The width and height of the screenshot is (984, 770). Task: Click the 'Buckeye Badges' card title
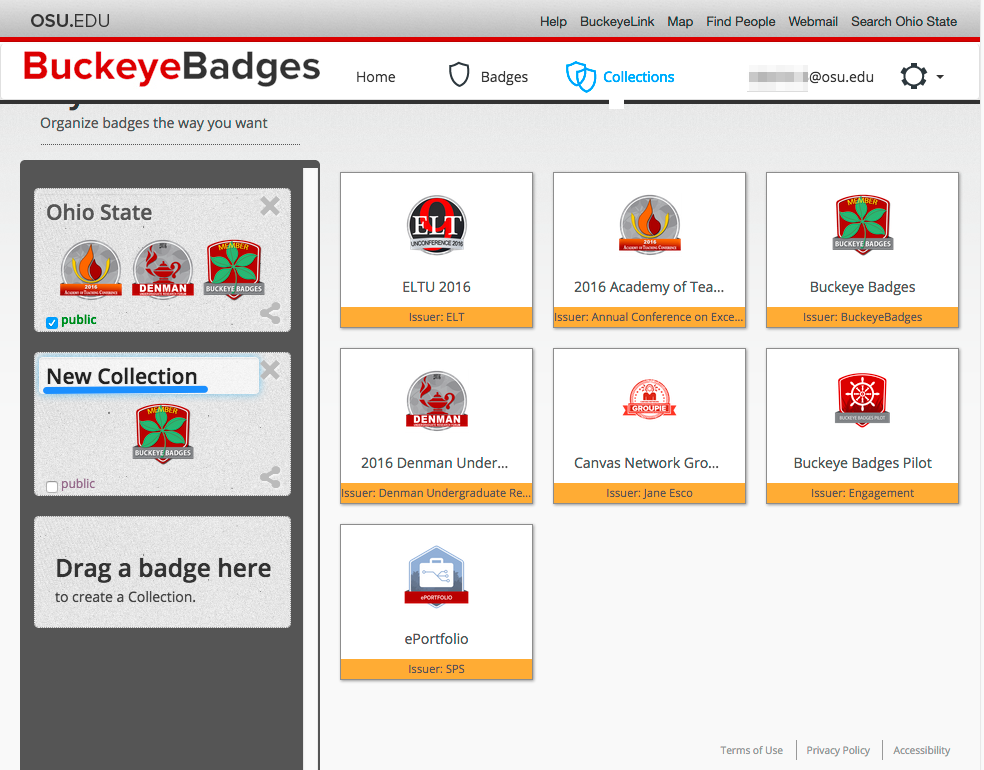(x=862, y=287)
